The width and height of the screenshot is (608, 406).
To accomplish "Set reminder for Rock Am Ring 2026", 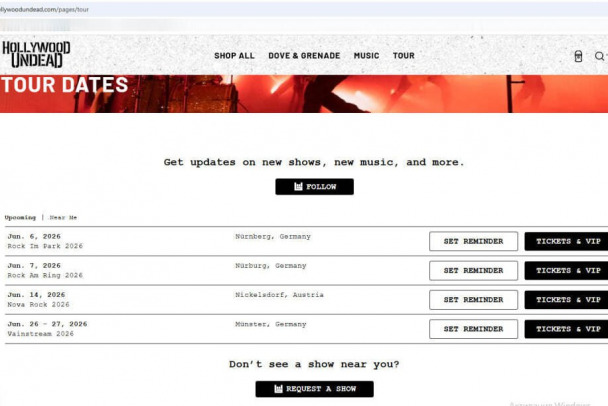I will click(x=473, y=270).
